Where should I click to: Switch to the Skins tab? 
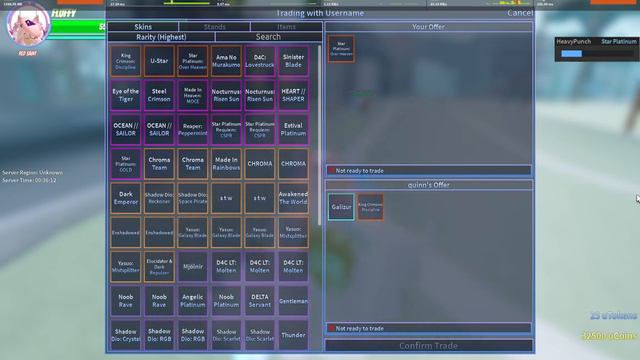[143, 27]
